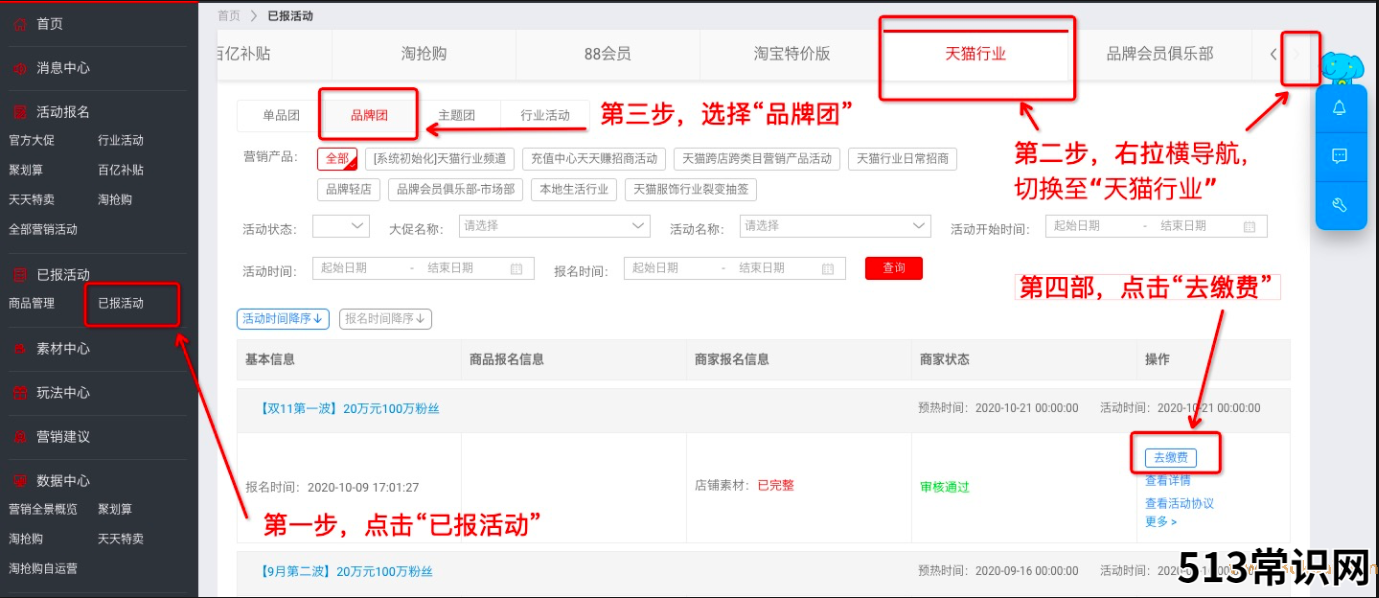
Task: Open 消息中心 via its sidebar icon
Action: click(19, 68)
